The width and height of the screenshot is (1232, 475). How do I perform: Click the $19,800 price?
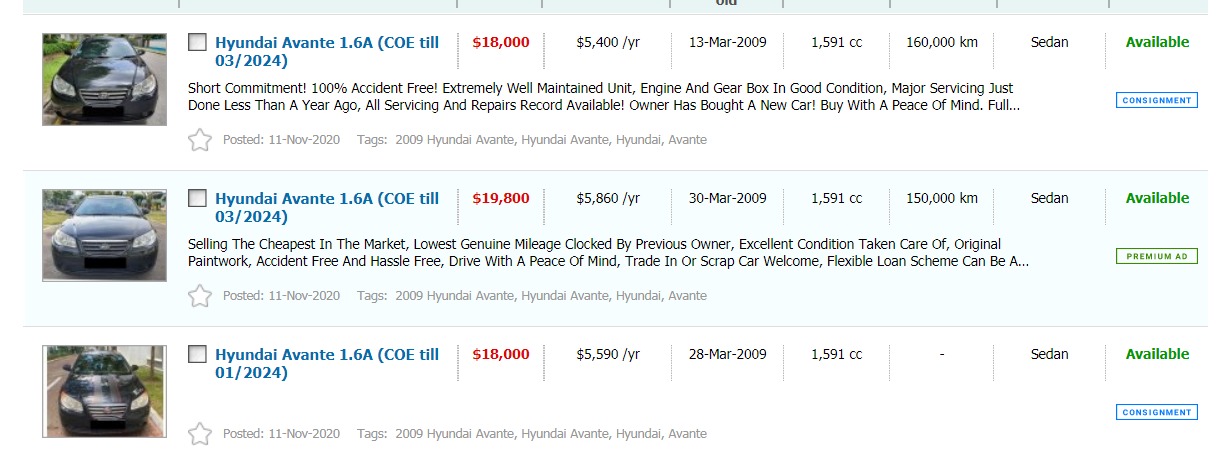[x=500, y=199]
